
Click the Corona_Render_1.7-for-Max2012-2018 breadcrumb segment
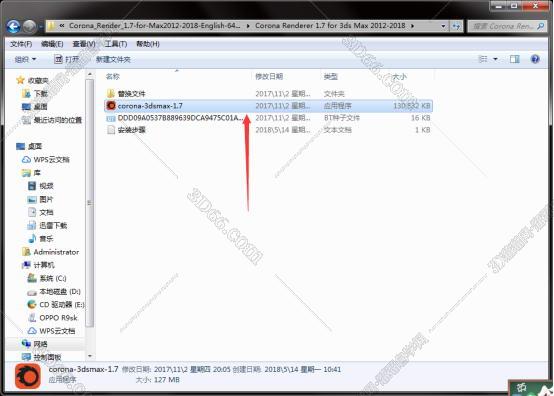tap(155, 25)
